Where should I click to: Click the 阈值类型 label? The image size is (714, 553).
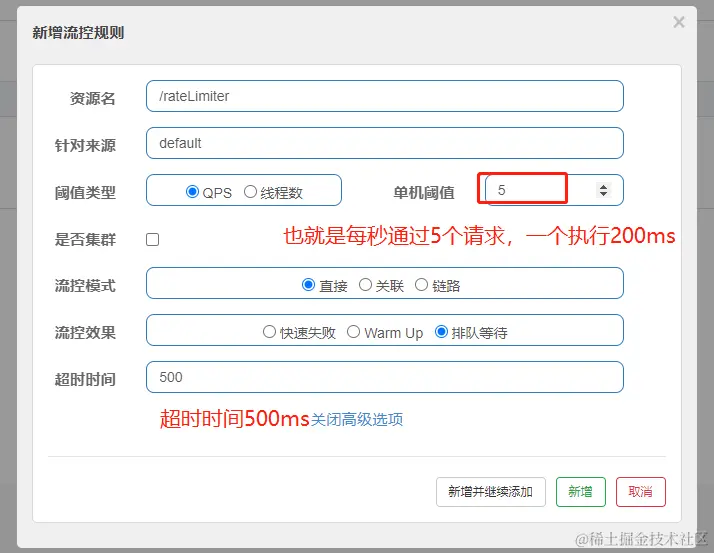point(85,193)
